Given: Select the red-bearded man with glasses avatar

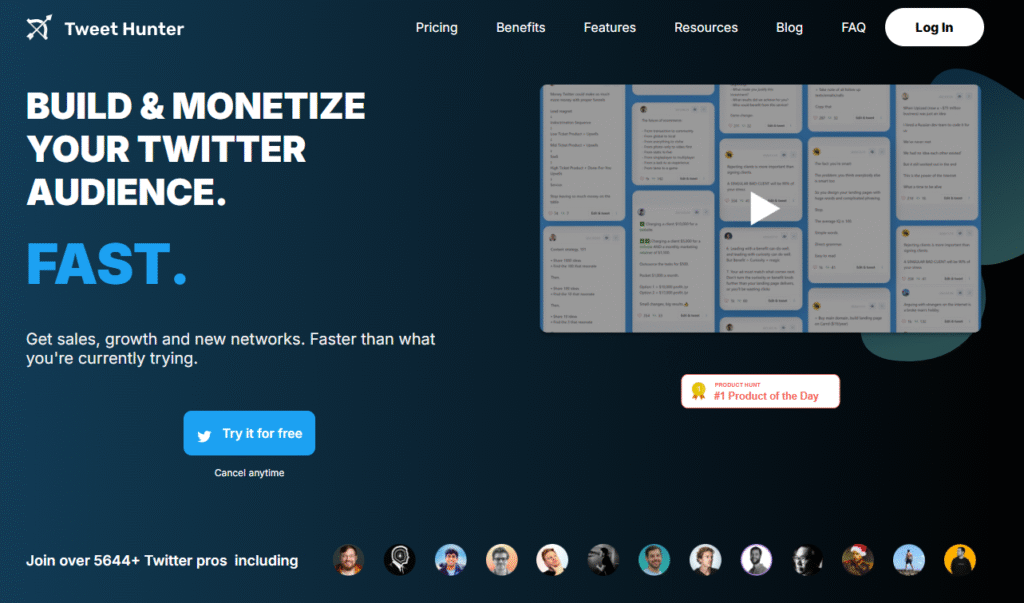Looking at the screenshot, I should pyautogui.click(x=348, y=560).
